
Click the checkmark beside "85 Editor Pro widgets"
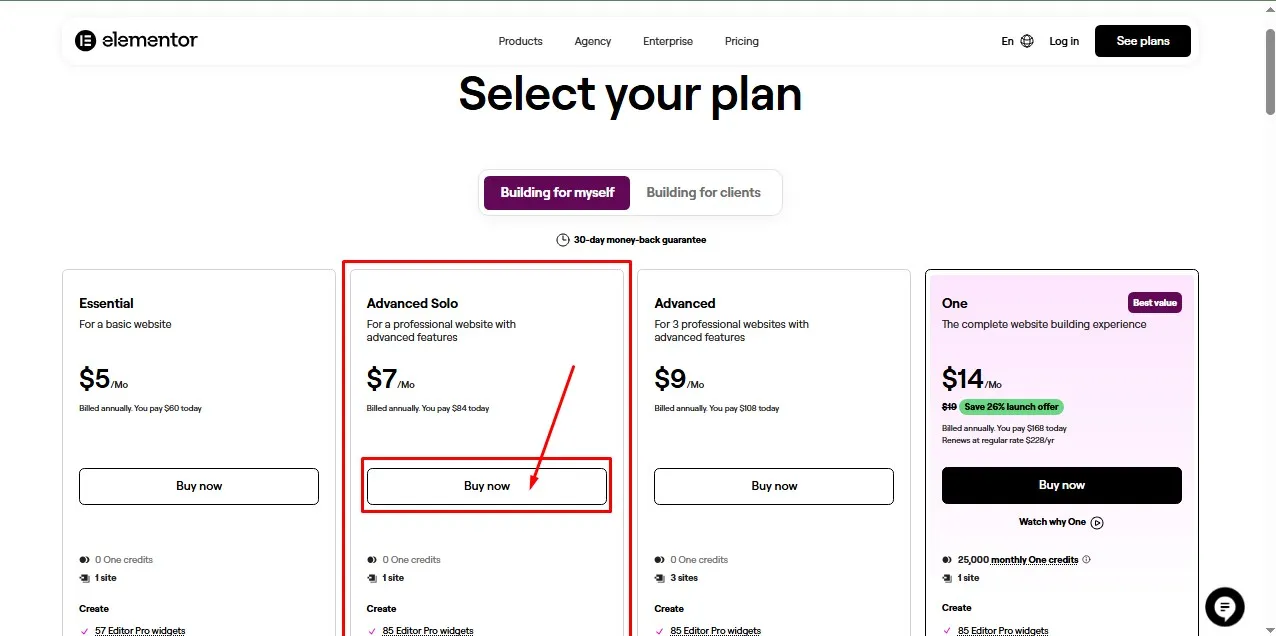click(370, 631)
